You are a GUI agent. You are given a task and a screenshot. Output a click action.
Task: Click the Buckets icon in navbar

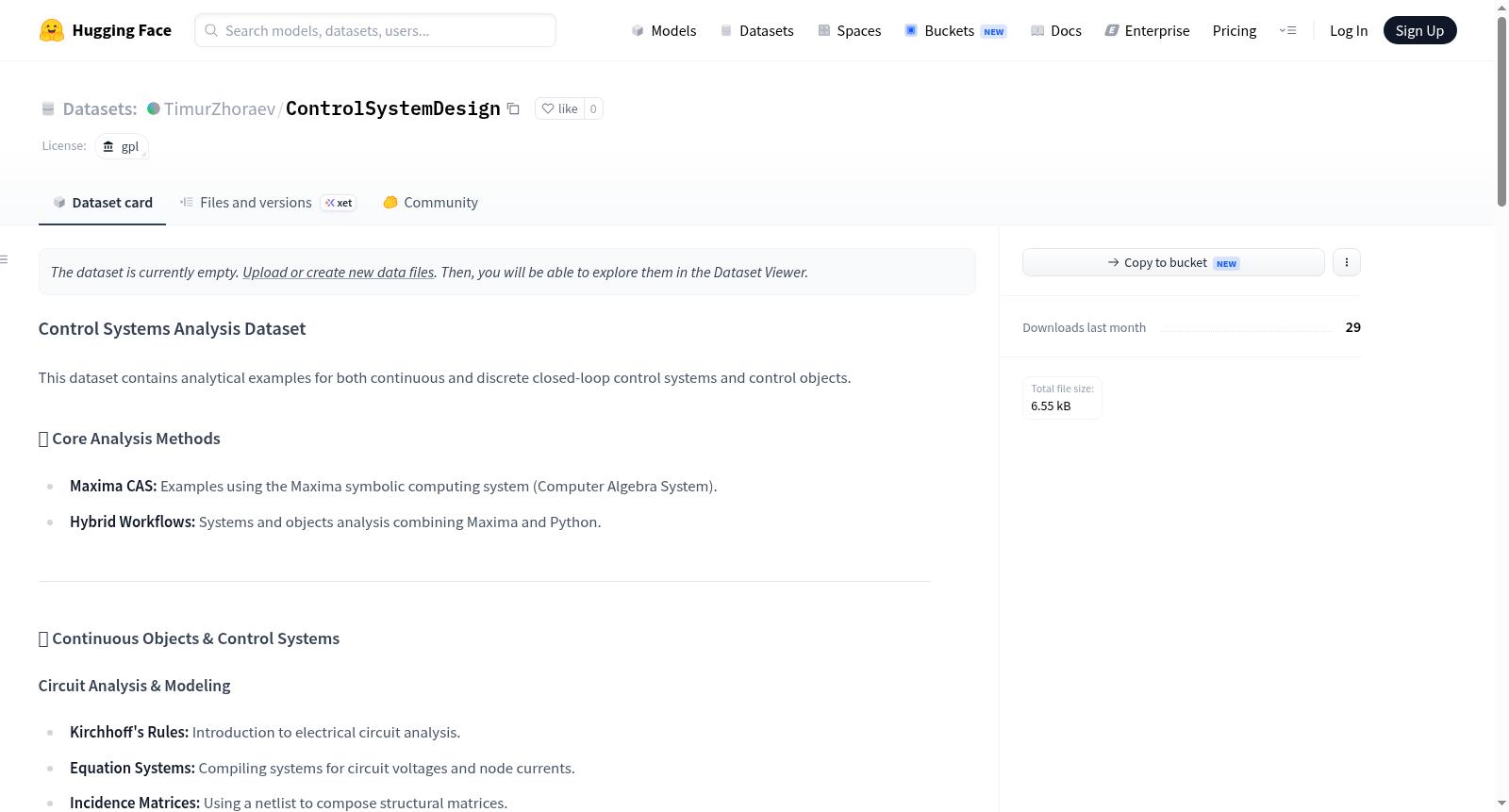point(911,30)
